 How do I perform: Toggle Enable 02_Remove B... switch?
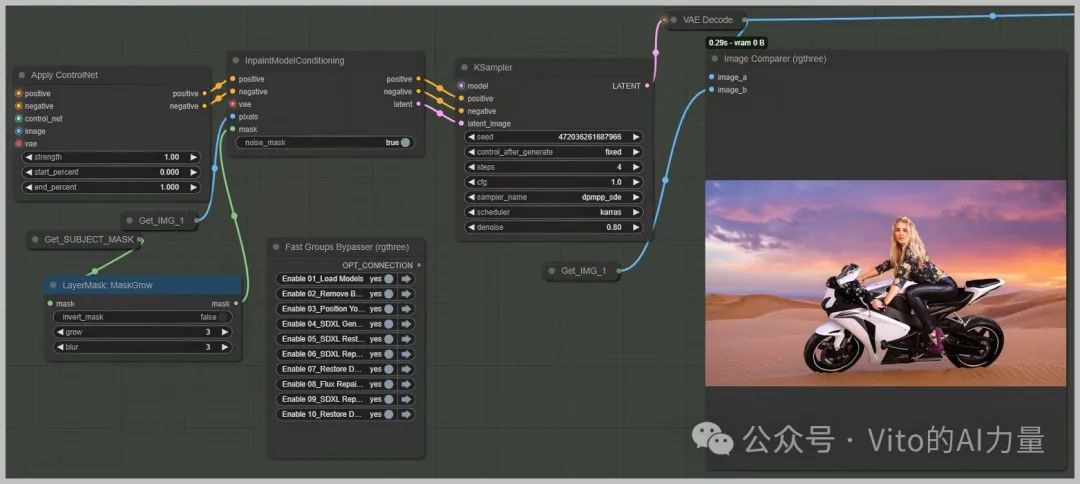coord(389,294)
